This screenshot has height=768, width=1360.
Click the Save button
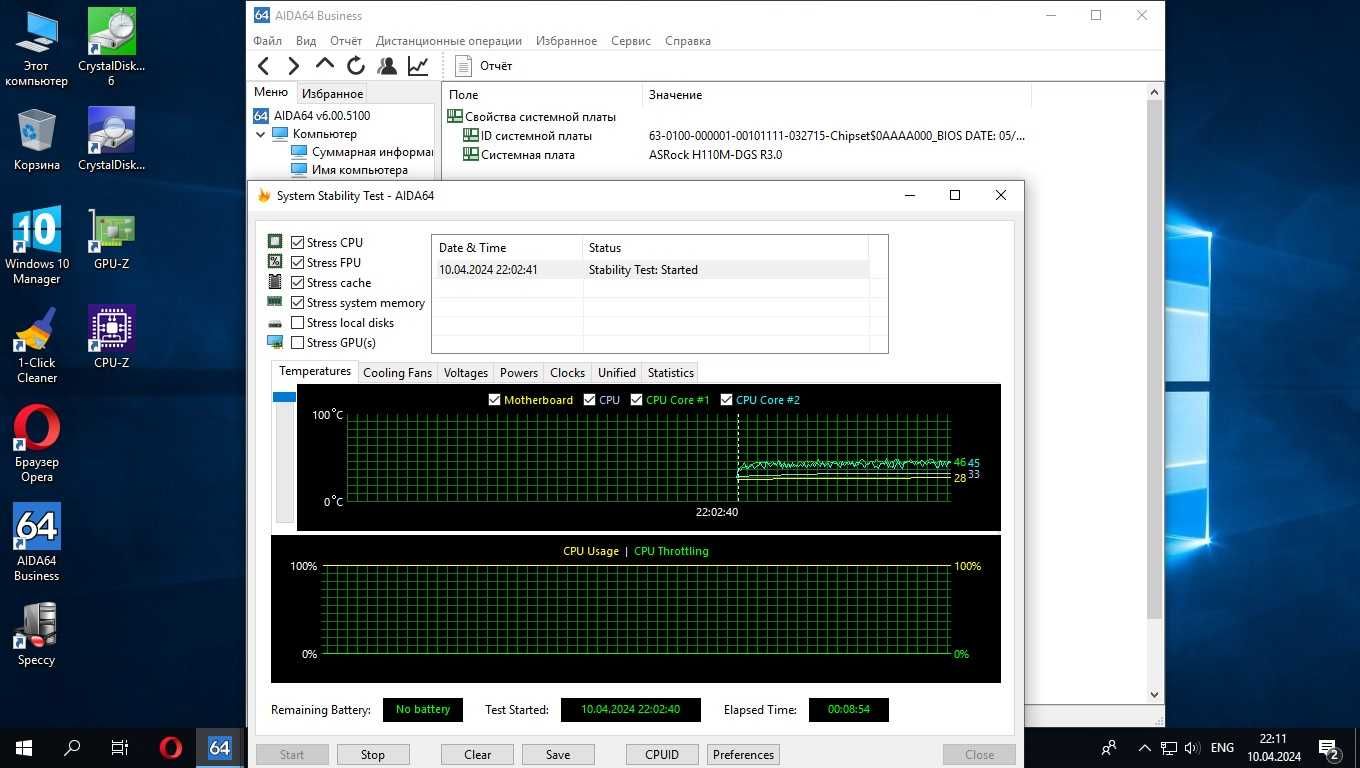558,755
